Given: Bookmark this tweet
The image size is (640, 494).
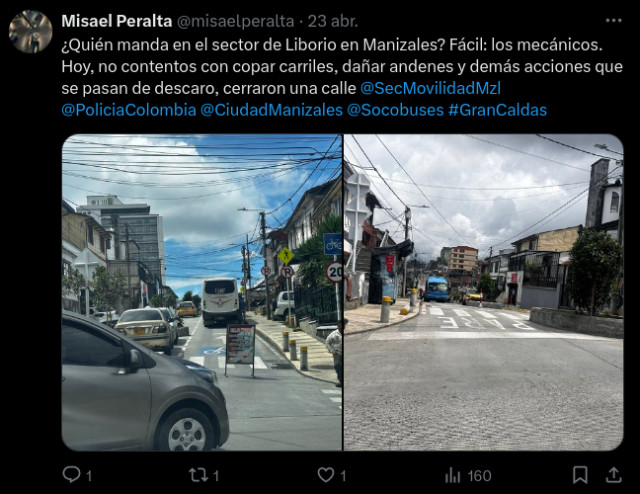Looking at the screenshot, I should 580,475.
